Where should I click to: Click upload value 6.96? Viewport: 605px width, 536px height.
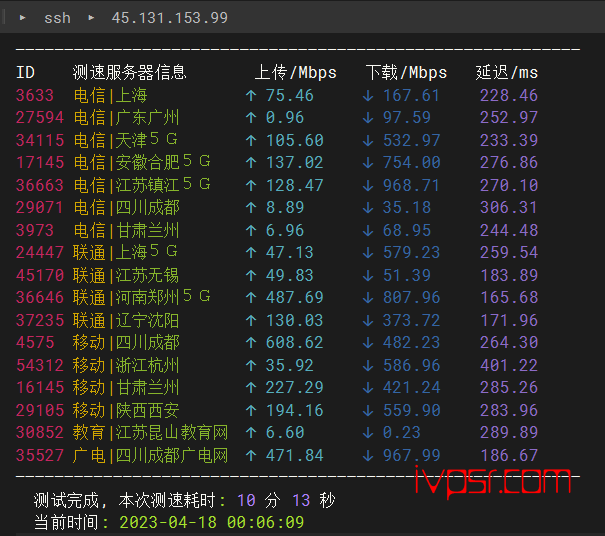point(285,230)
